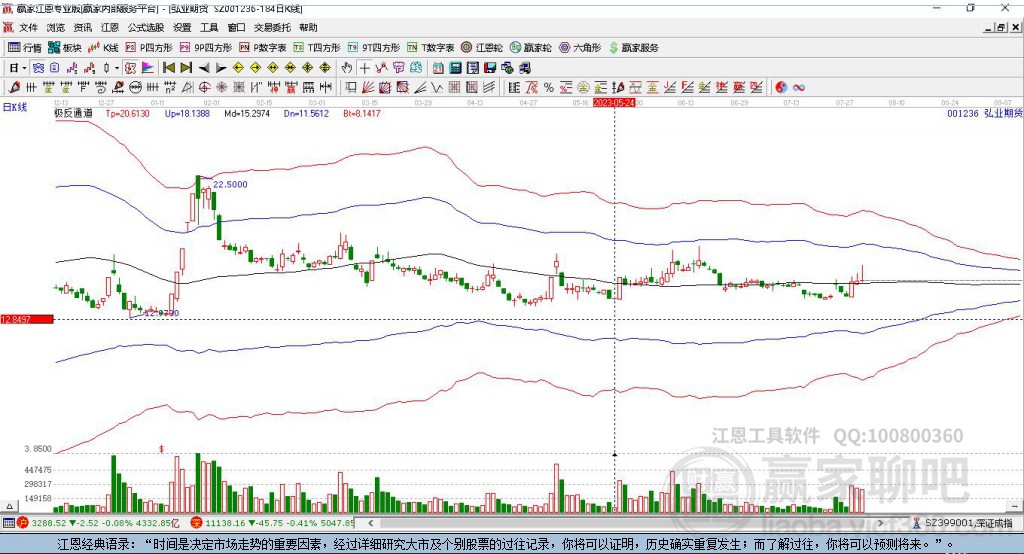
Task: Select the red target circle tool
Action: tap(204, 88)
